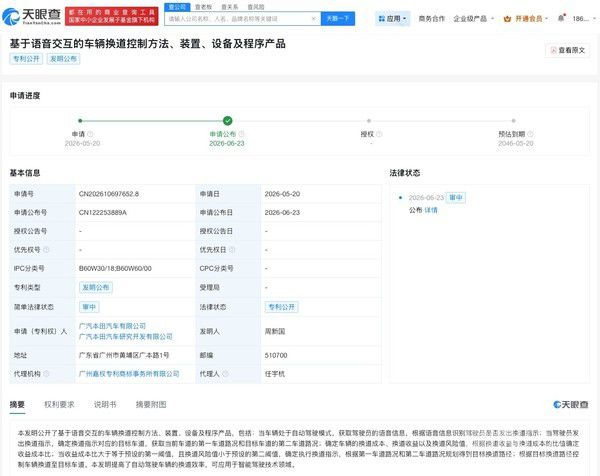
Task: Click the 审中 tag in 法律状态 panel
Action: tap(455, 197)
